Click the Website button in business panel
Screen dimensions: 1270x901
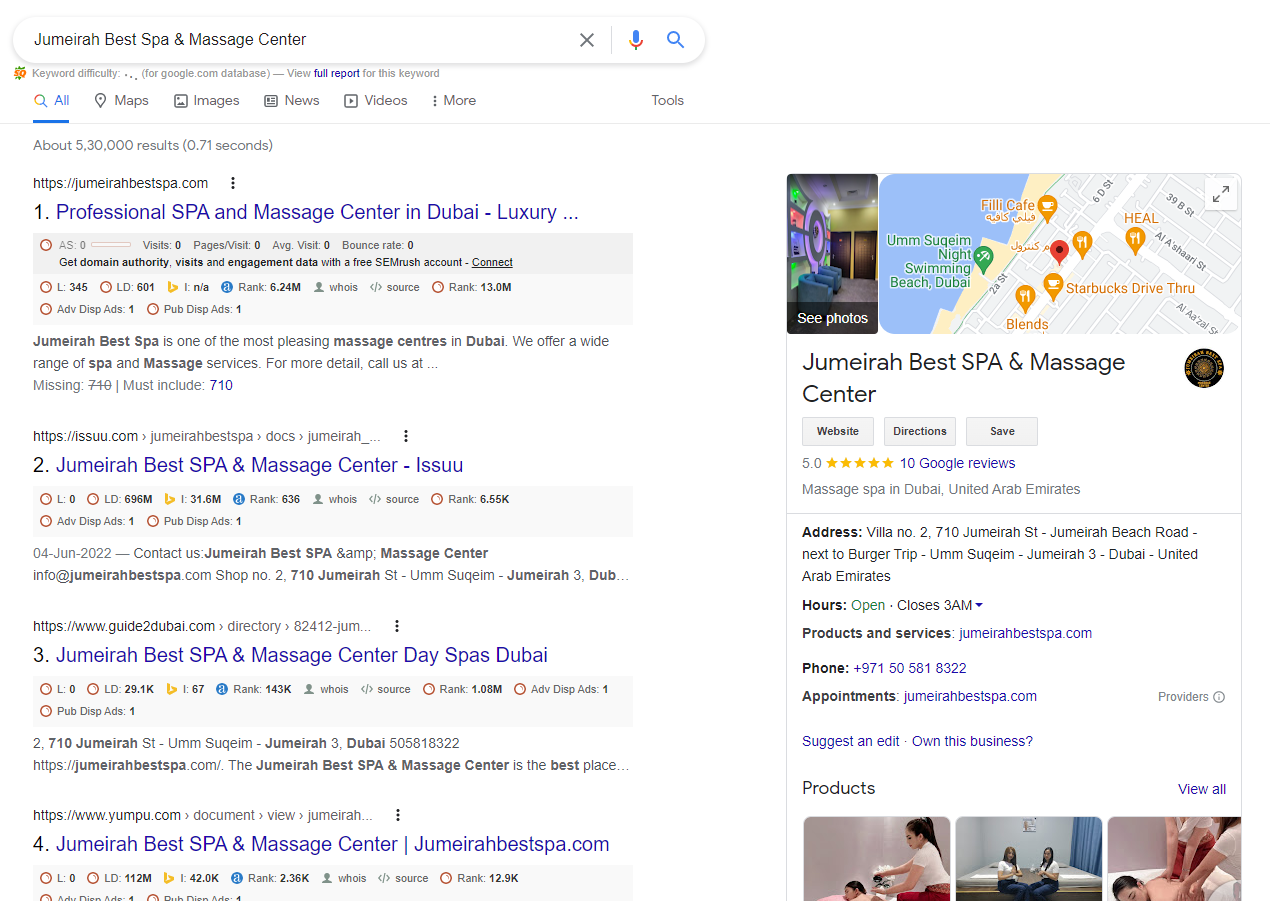837,431
